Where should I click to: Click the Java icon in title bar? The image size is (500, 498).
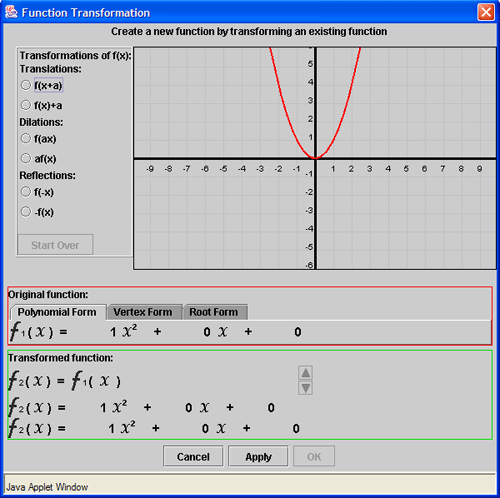(11, 12)
